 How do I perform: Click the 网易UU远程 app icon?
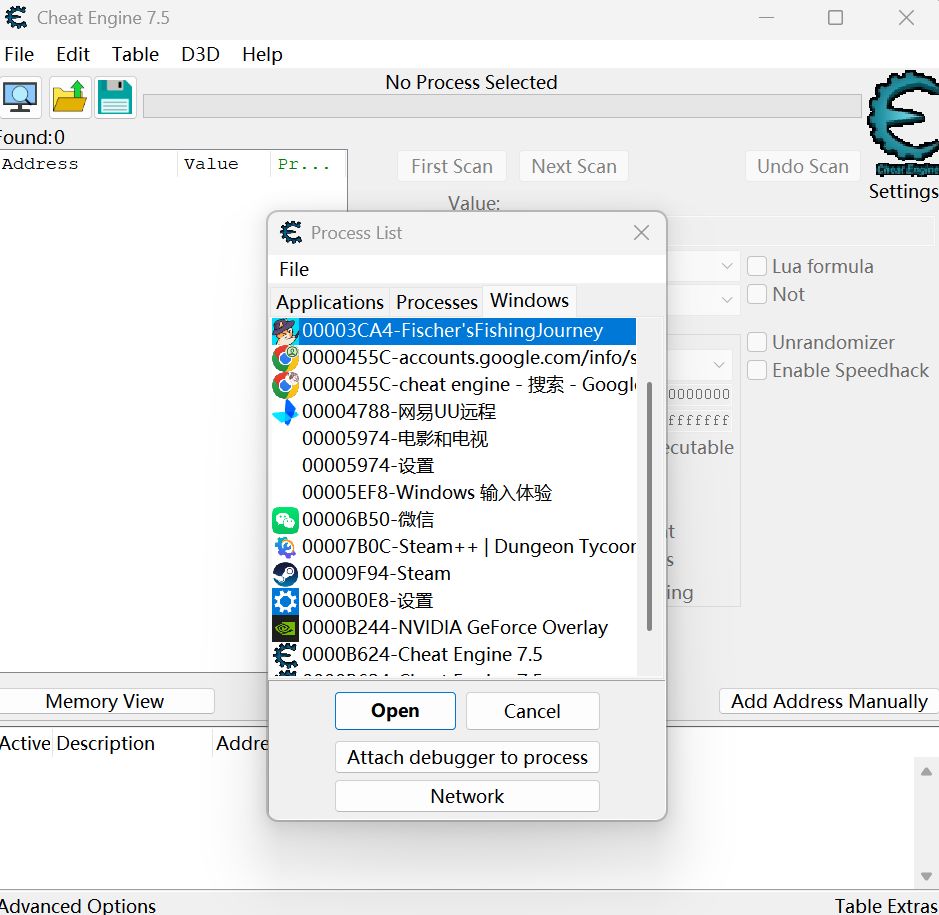click(x=285, y=412)
